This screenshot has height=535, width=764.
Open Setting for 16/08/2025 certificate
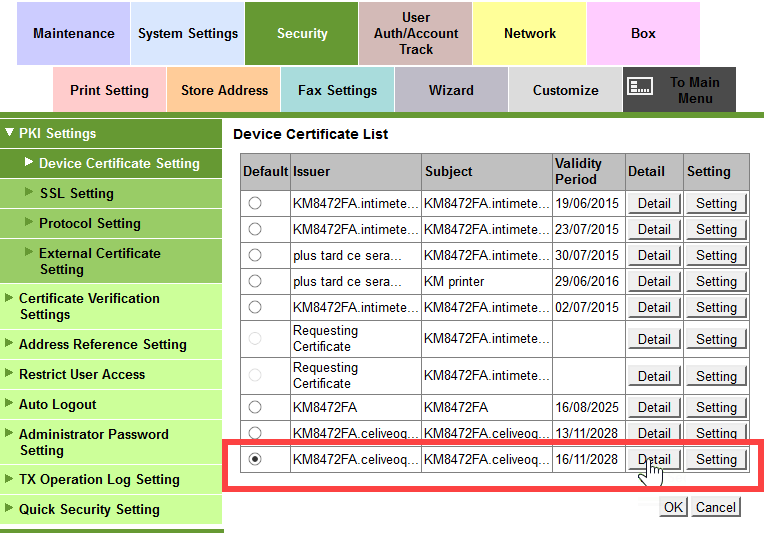point(716,407)
